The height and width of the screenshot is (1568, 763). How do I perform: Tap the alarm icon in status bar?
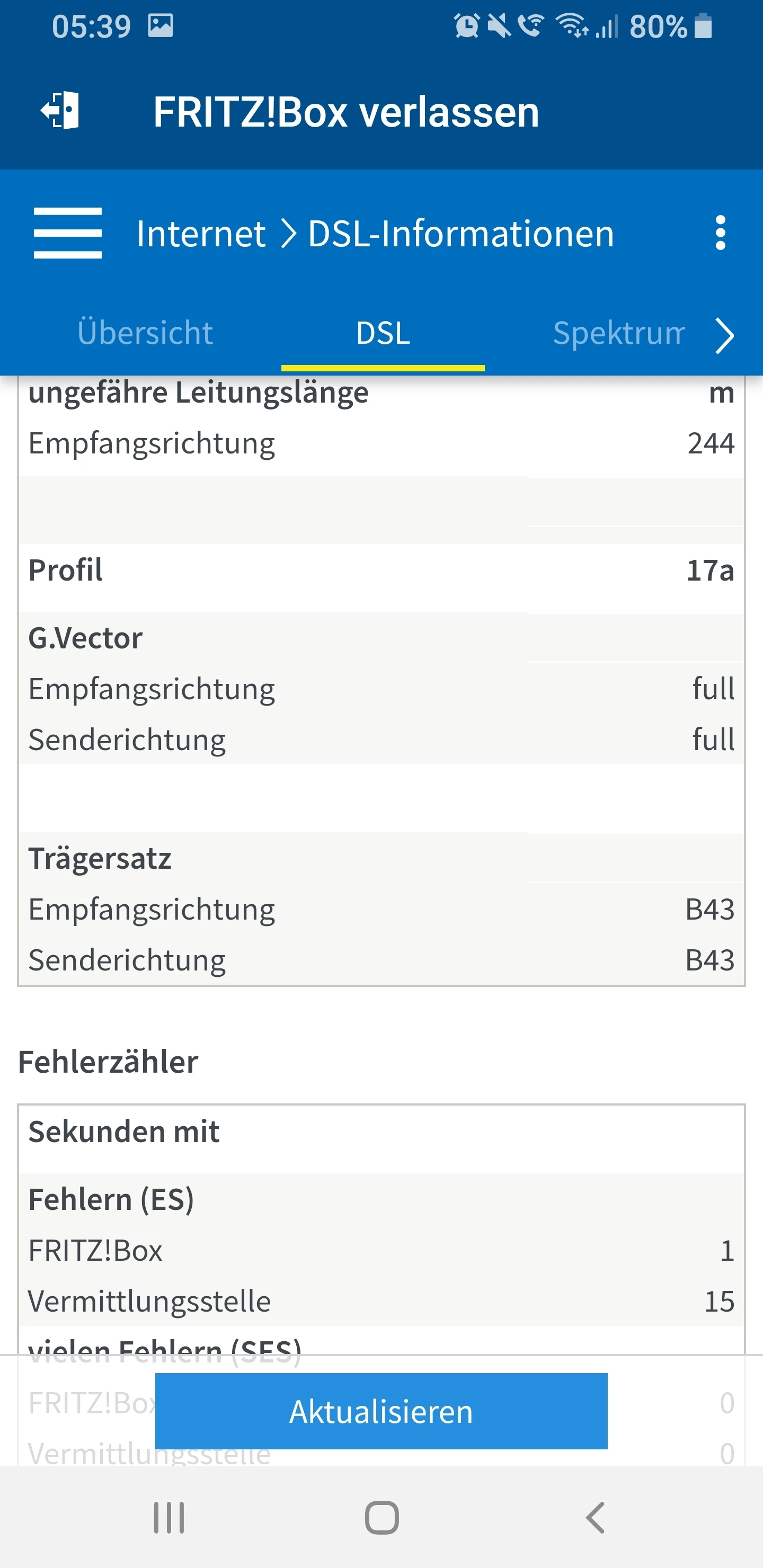(x=466, y=26)
